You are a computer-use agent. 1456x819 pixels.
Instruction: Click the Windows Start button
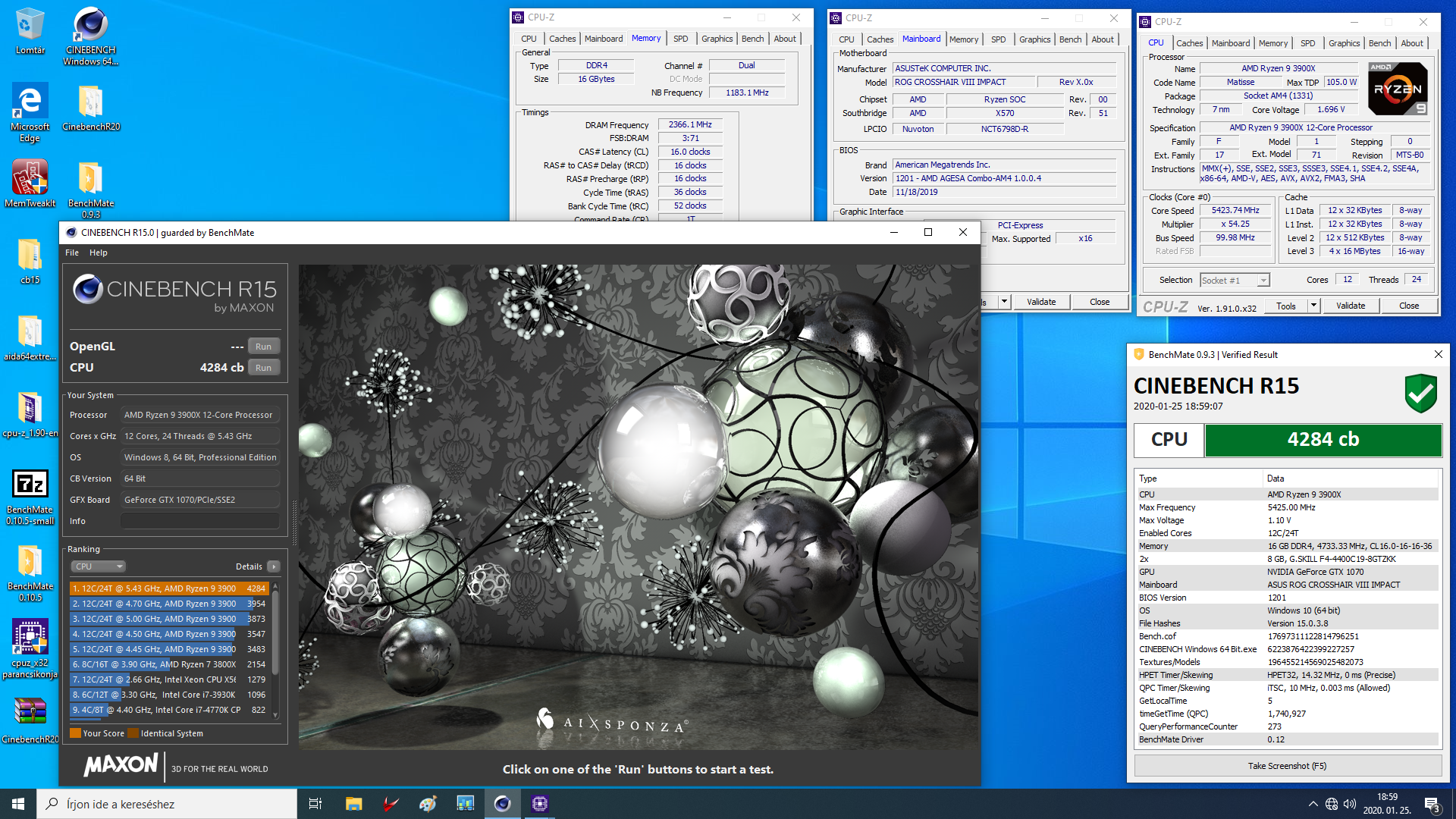(18, 804)
